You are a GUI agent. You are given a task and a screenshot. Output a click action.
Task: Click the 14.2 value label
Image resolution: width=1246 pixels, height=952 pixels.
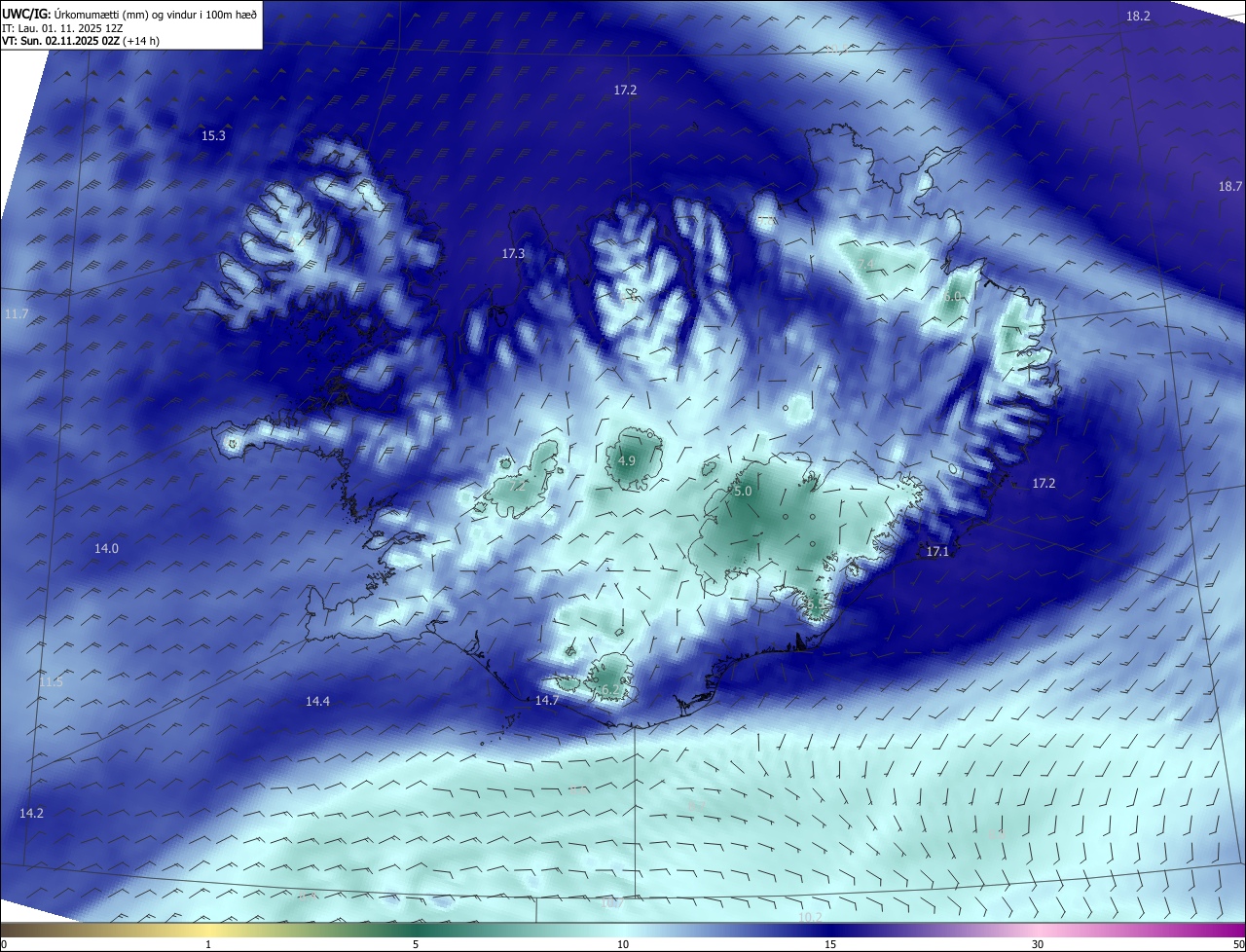click(31, 813)
